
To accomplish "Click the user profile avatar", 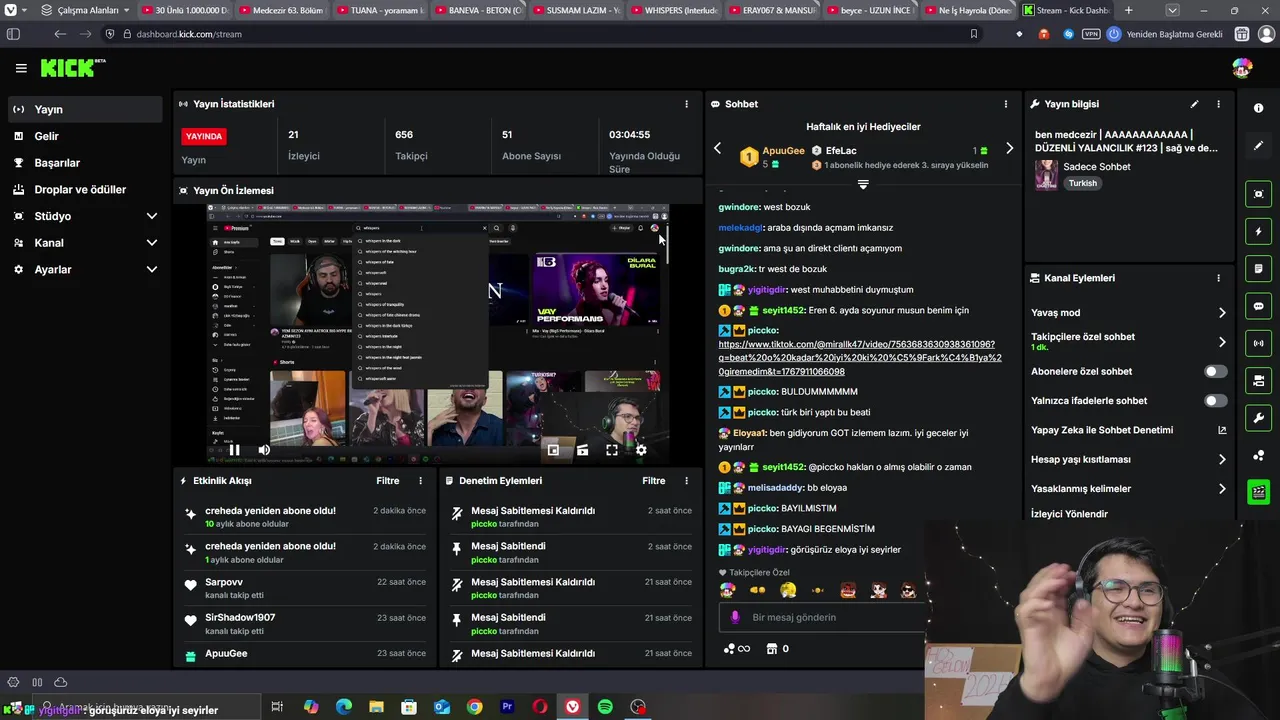I will [1242, 68].
